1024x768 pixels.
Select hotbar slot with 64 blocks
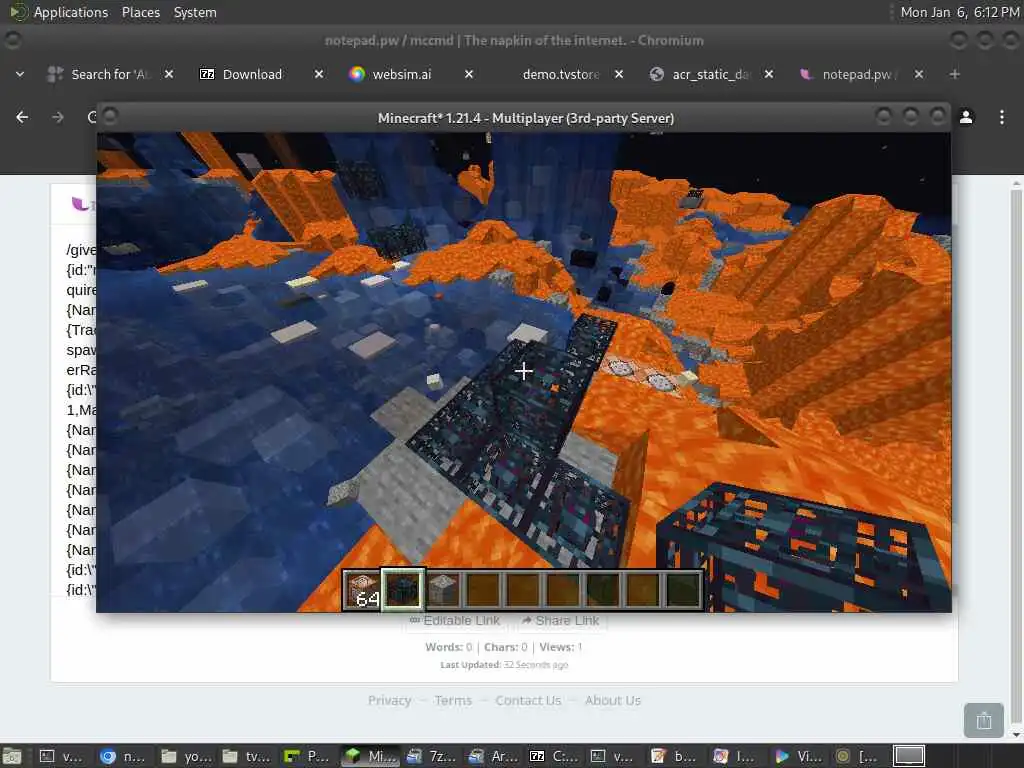point(363,590)
